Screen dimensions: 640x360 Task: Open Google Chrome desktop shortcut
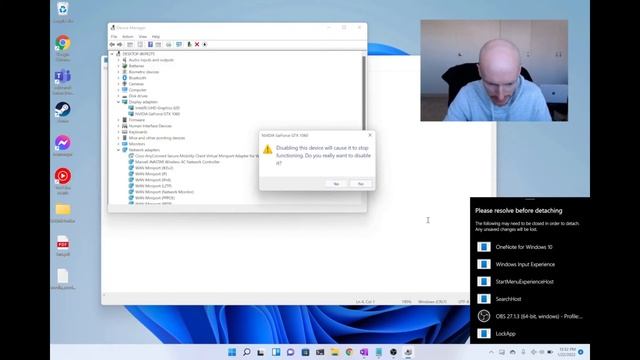[63, 48]
